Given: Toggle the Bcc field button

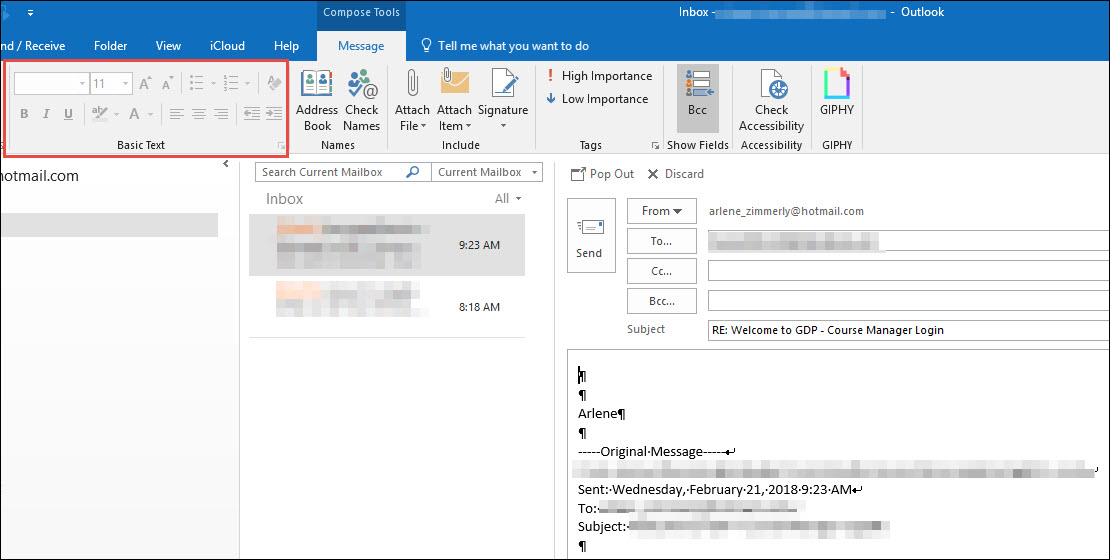Looking at the screenshot, I should coord(697,98).
